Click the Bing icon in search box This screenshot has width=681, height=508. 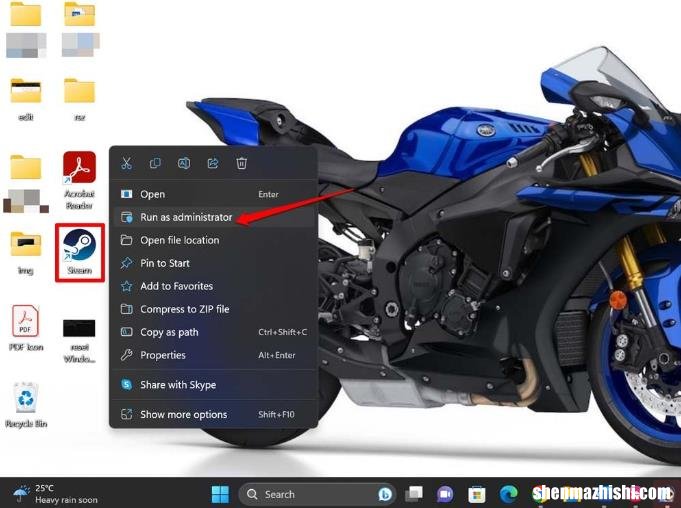[x=384, y=494]
